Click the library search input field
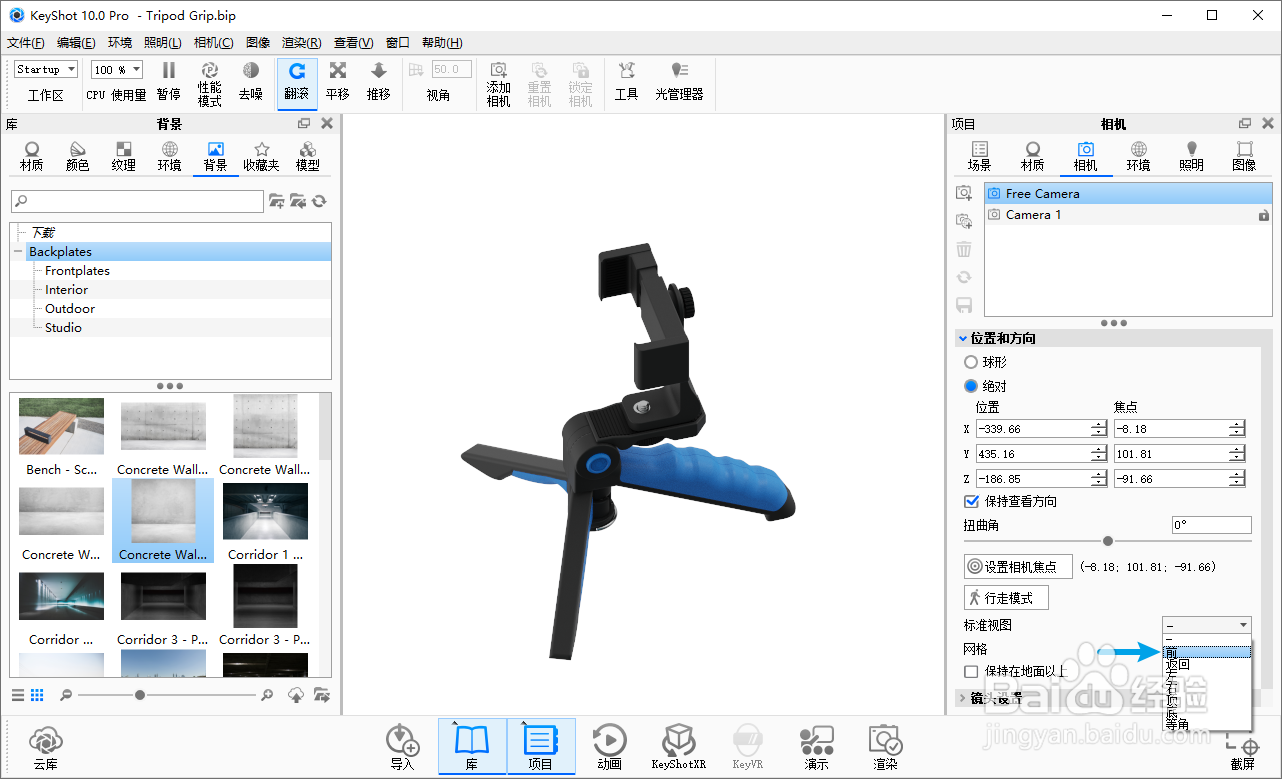Screen dimensions: 1282x779 pos(137,201)
